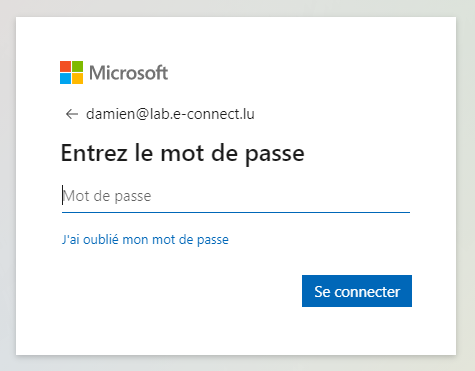Screen dimensions: 475x371
Task: Submit the login with Se connecter
Action: pos(357,291)
